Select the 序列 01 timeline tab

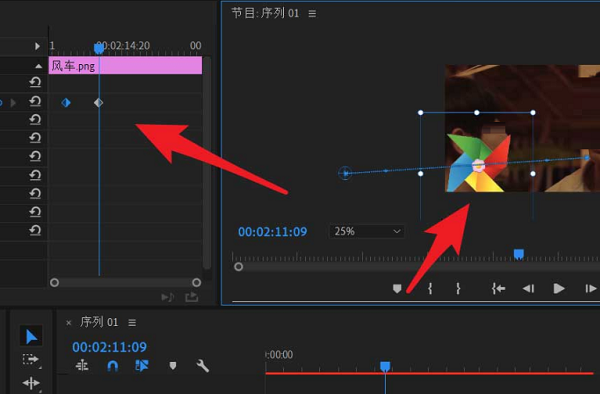coord(99,322)
